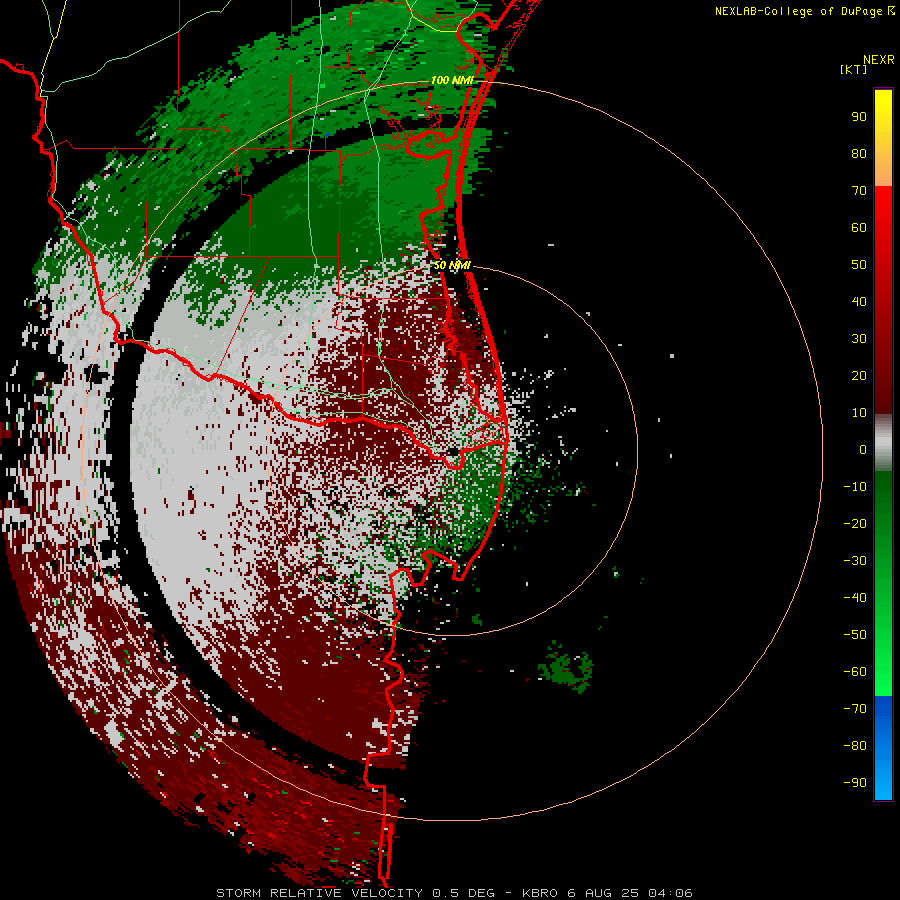
Task: Click the 30 value on velocity scale
Action: 859,339
